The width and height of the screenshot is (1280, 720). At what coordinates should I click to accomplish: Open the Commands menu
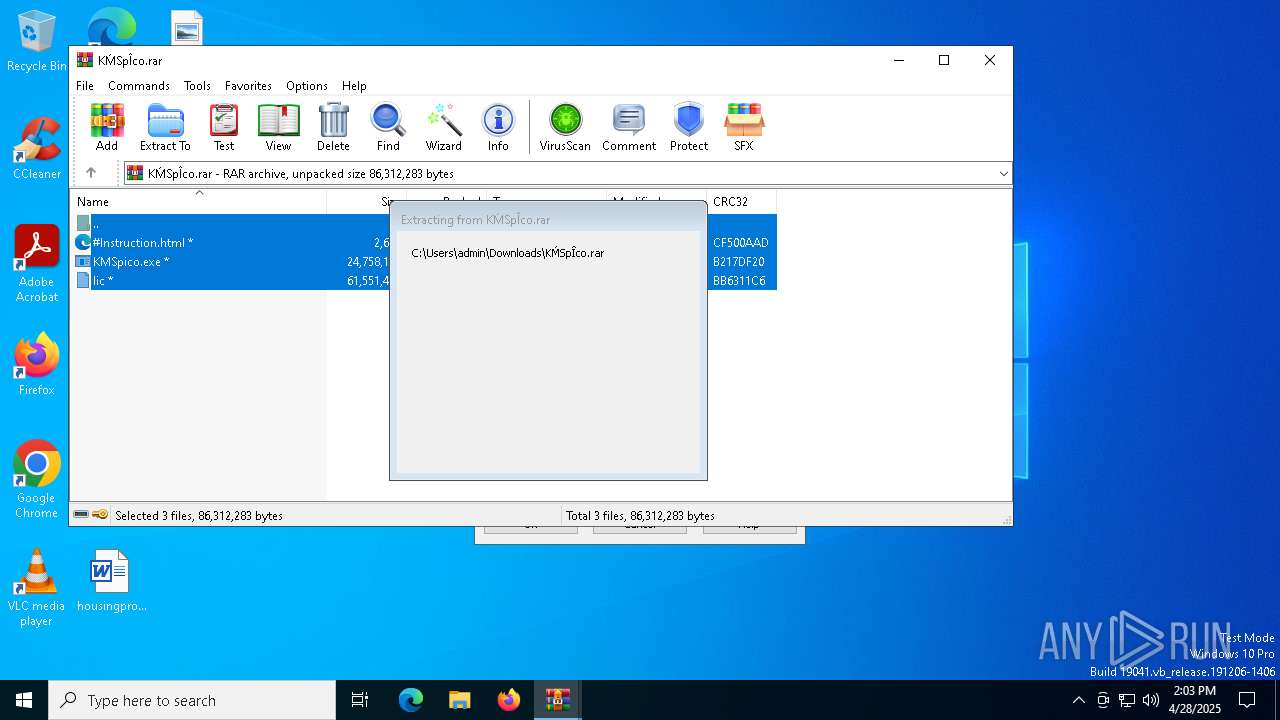coord(139,86)
